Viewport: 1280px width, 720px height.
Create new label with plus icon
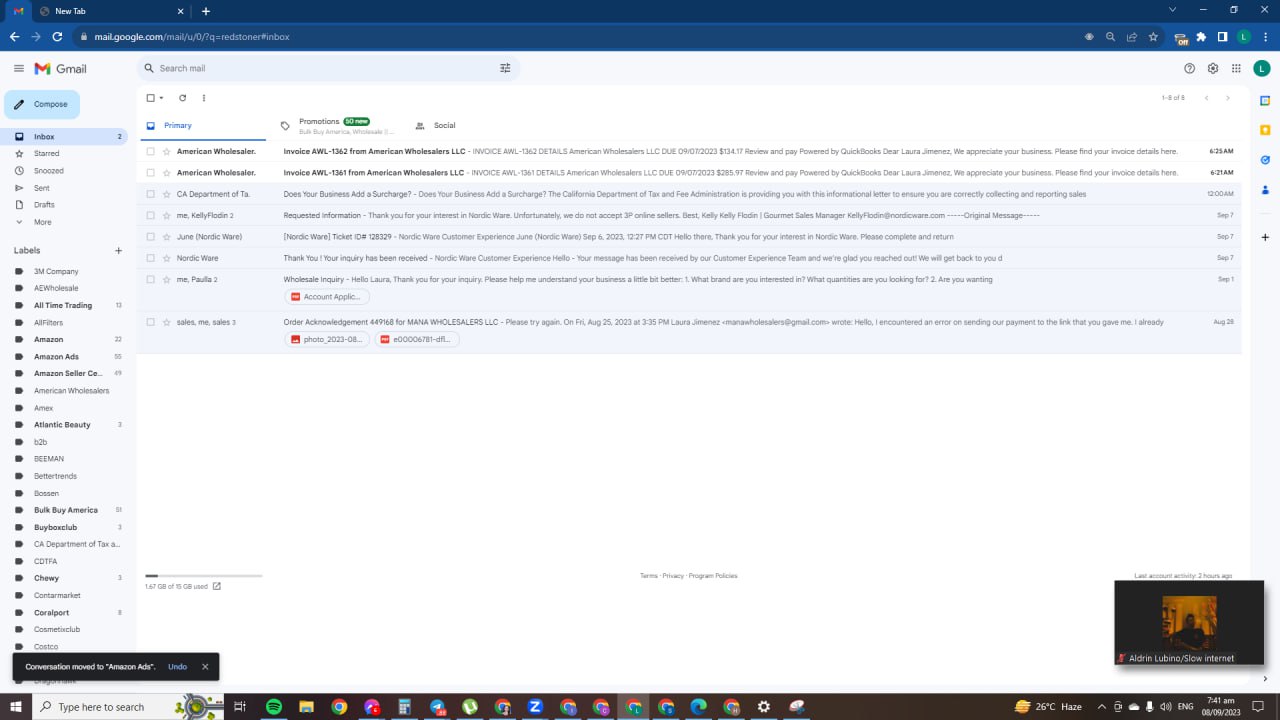coord(118,250)
